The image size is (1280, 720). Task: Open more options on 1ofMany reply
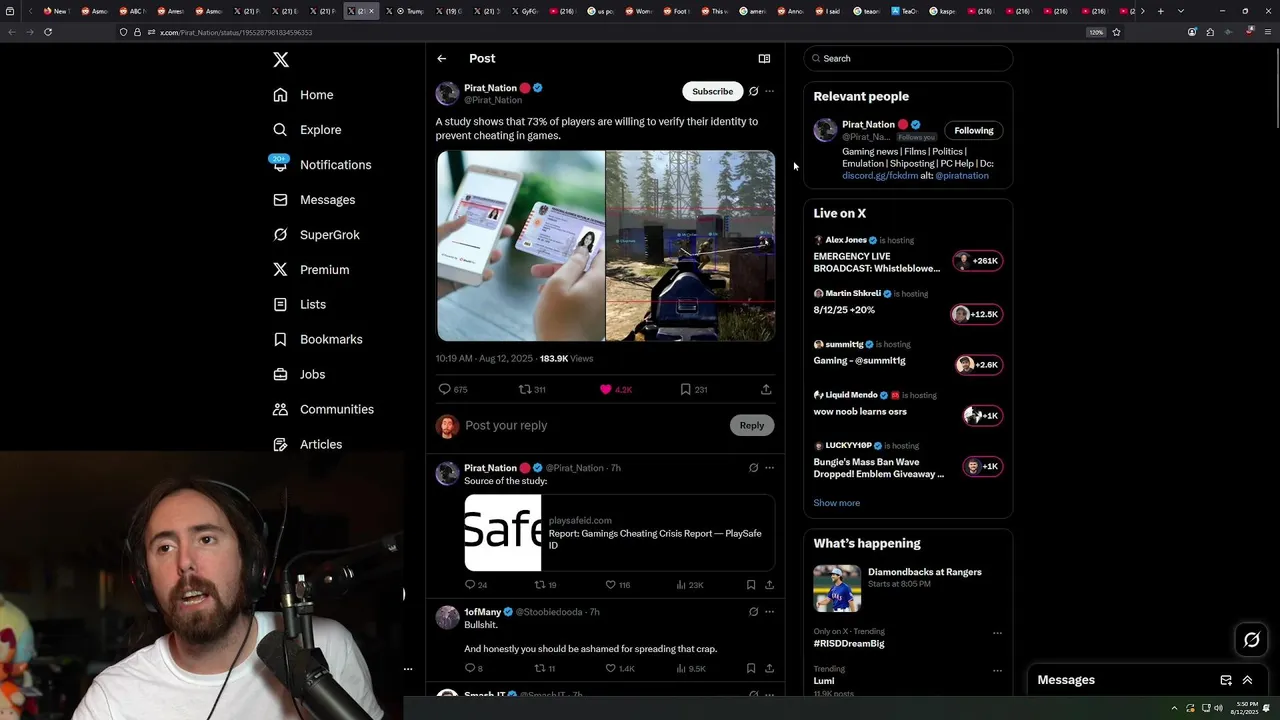(769, 612)
